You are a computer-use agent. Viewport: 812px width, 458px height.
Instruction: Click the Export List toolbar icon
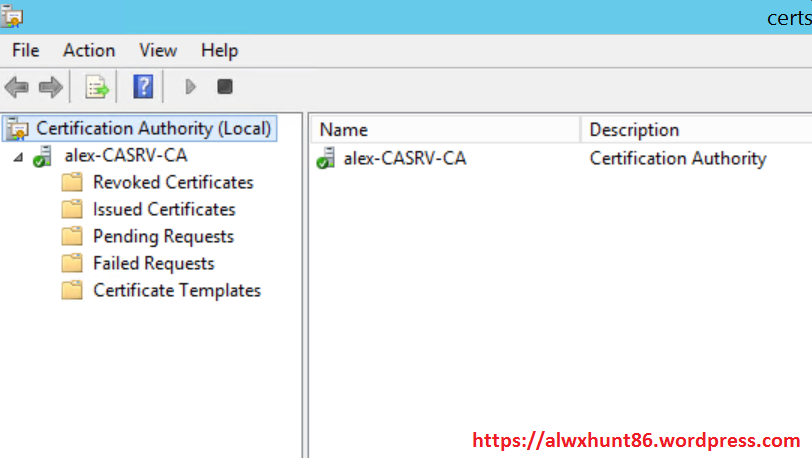tap(96, 87)
